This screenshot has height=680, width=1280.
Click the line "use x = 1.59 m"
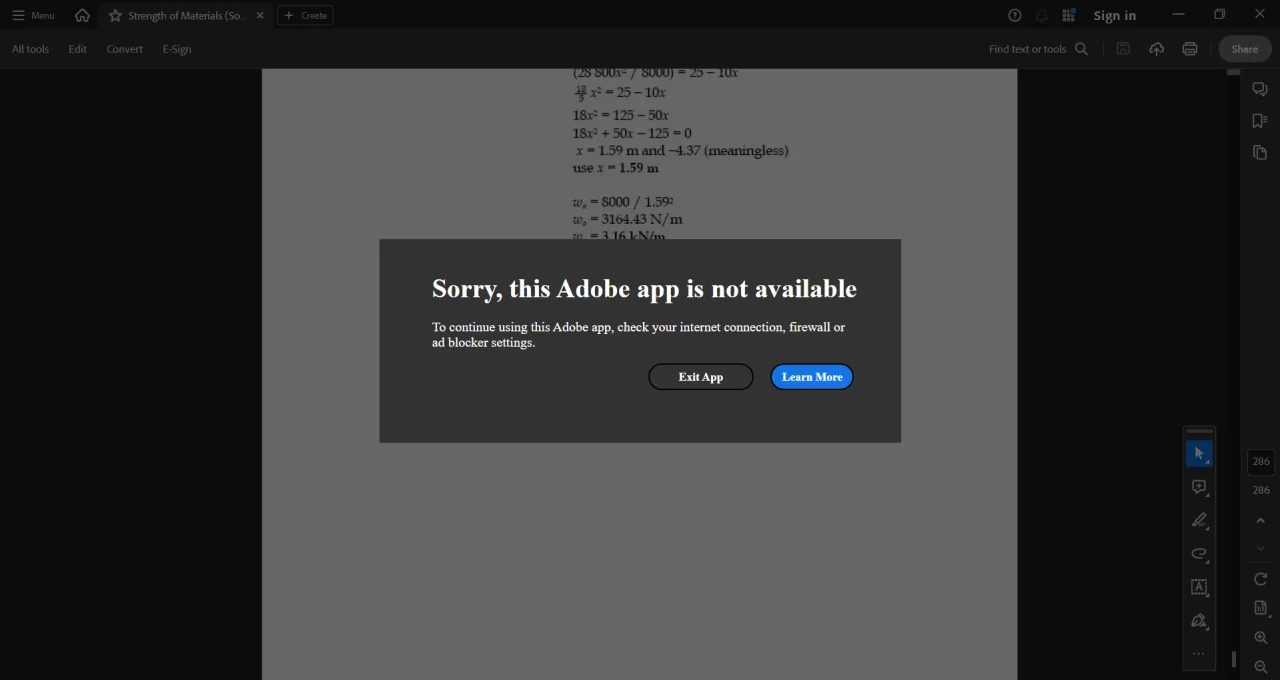pos(615,168)
